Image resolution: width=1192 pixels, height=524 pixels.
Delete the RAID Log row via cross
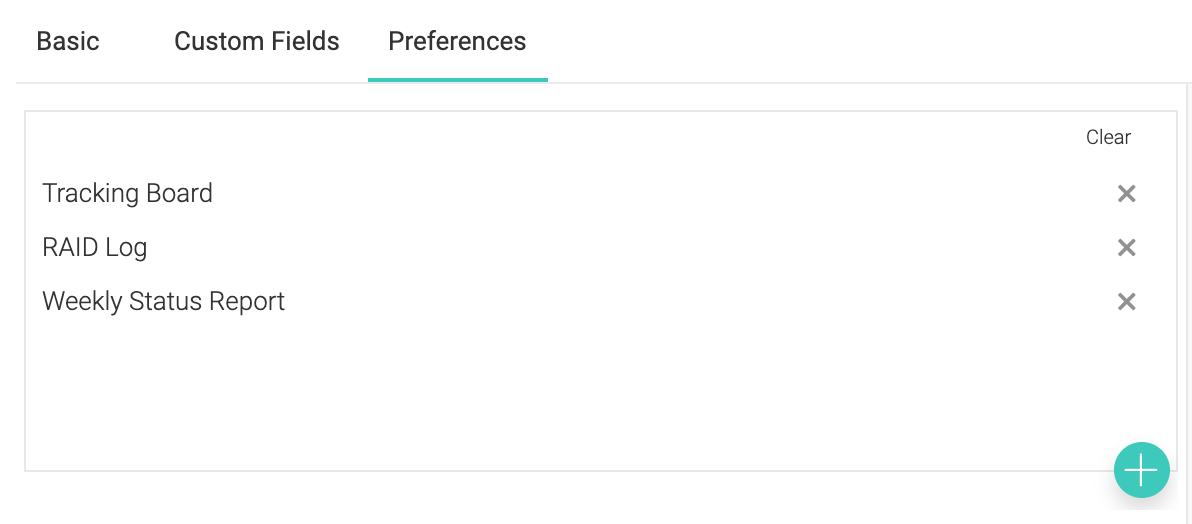point(1126,248)
